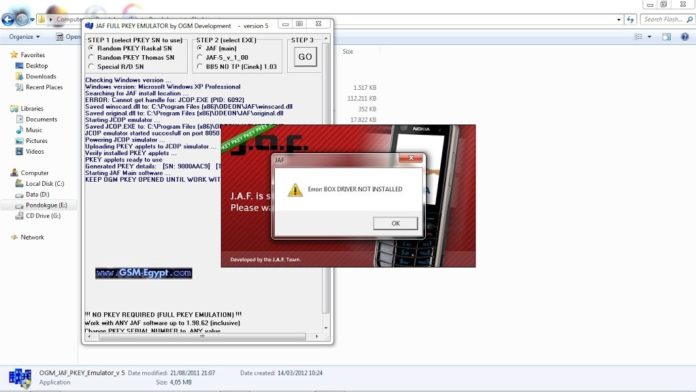Click the Size column header
696x392 pixels.
(x=348, y=52)
